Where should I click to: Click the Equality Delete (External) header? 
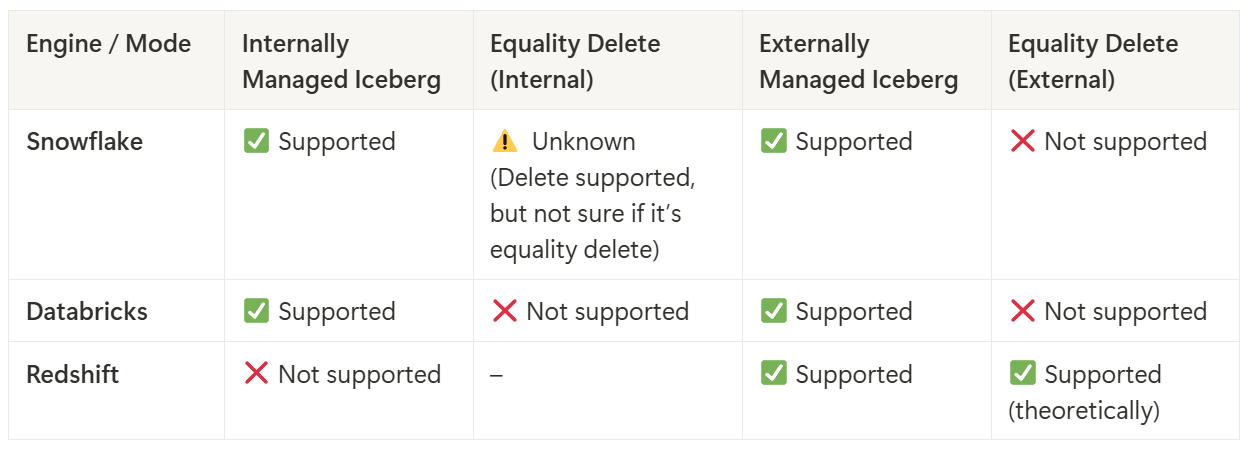(1092, 61)
